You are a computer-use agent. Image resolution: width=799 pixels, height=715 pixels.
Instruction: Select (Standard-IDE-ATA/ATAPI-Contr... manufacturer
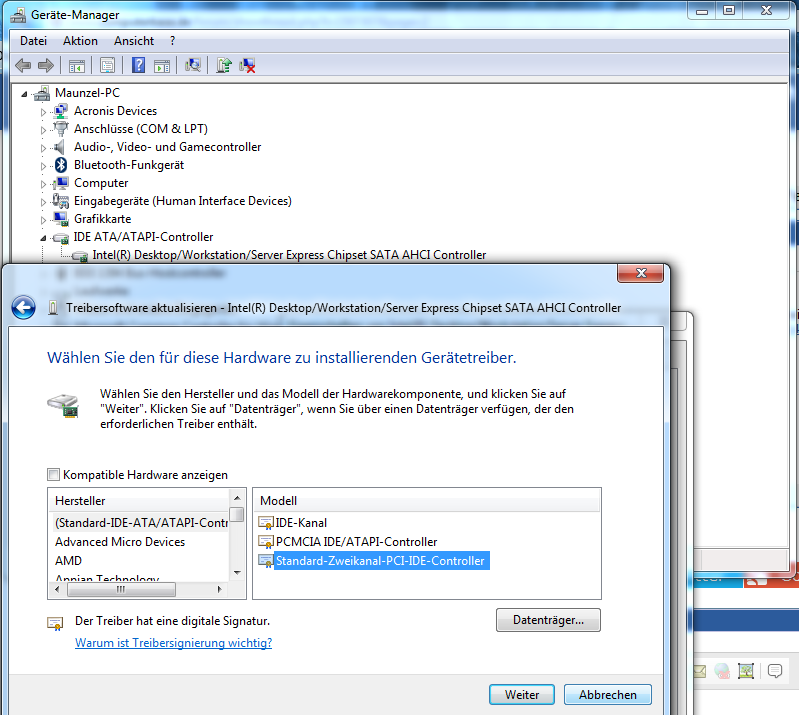click(x=141, y=522)
